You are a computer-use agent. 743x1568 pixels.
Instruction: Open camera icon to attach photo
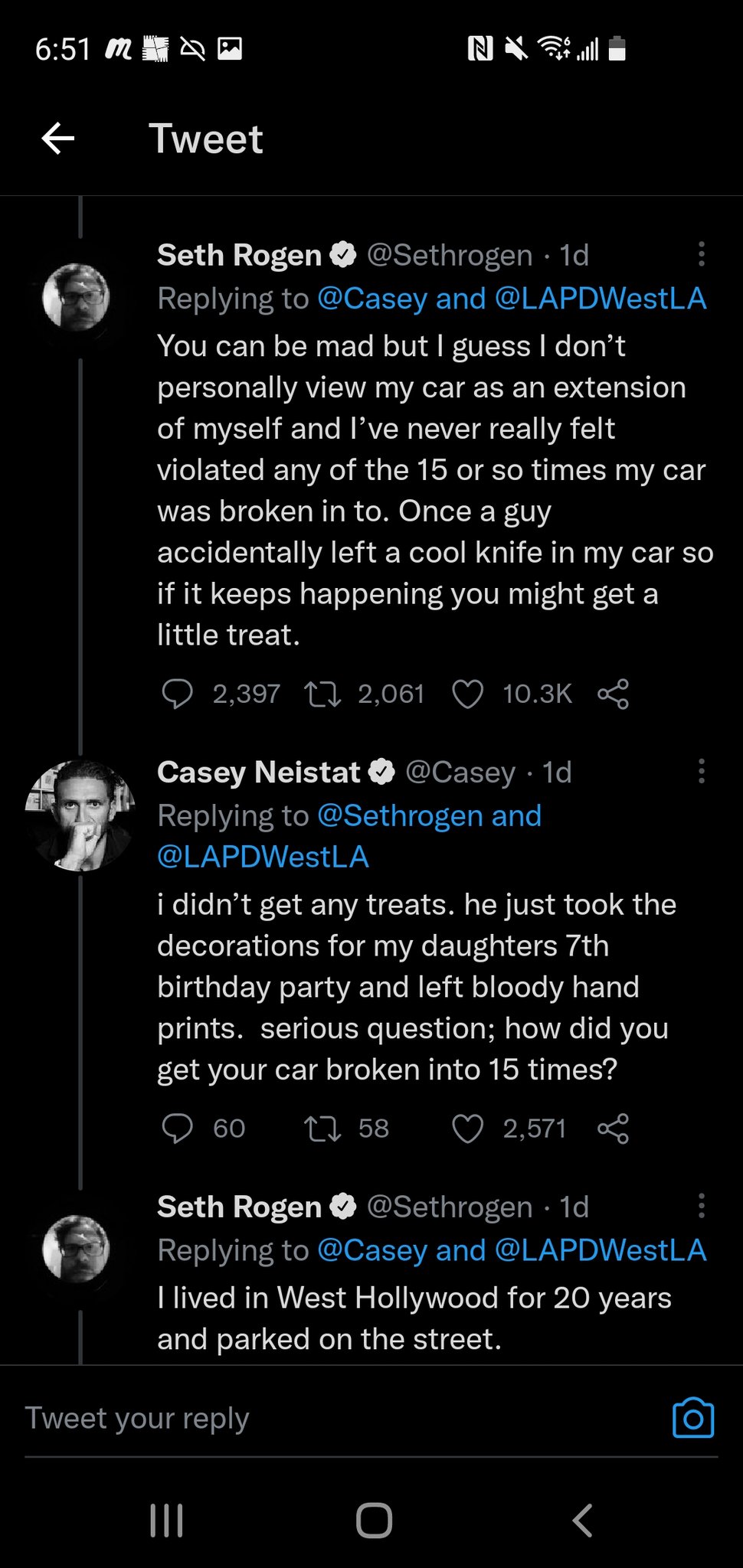[693, 1419]
